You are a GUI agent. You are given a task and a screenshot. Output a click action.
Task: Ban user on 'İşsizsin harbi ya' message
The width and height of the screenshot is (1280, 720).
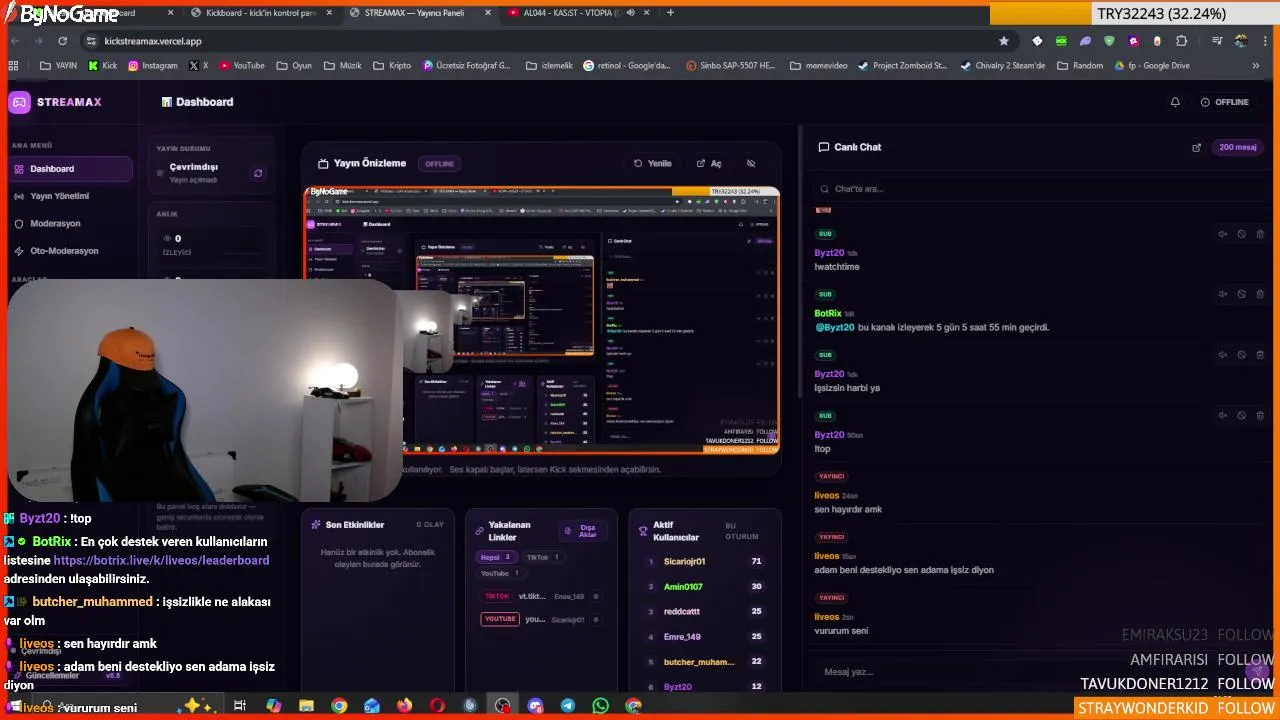tap(1241, 355)
